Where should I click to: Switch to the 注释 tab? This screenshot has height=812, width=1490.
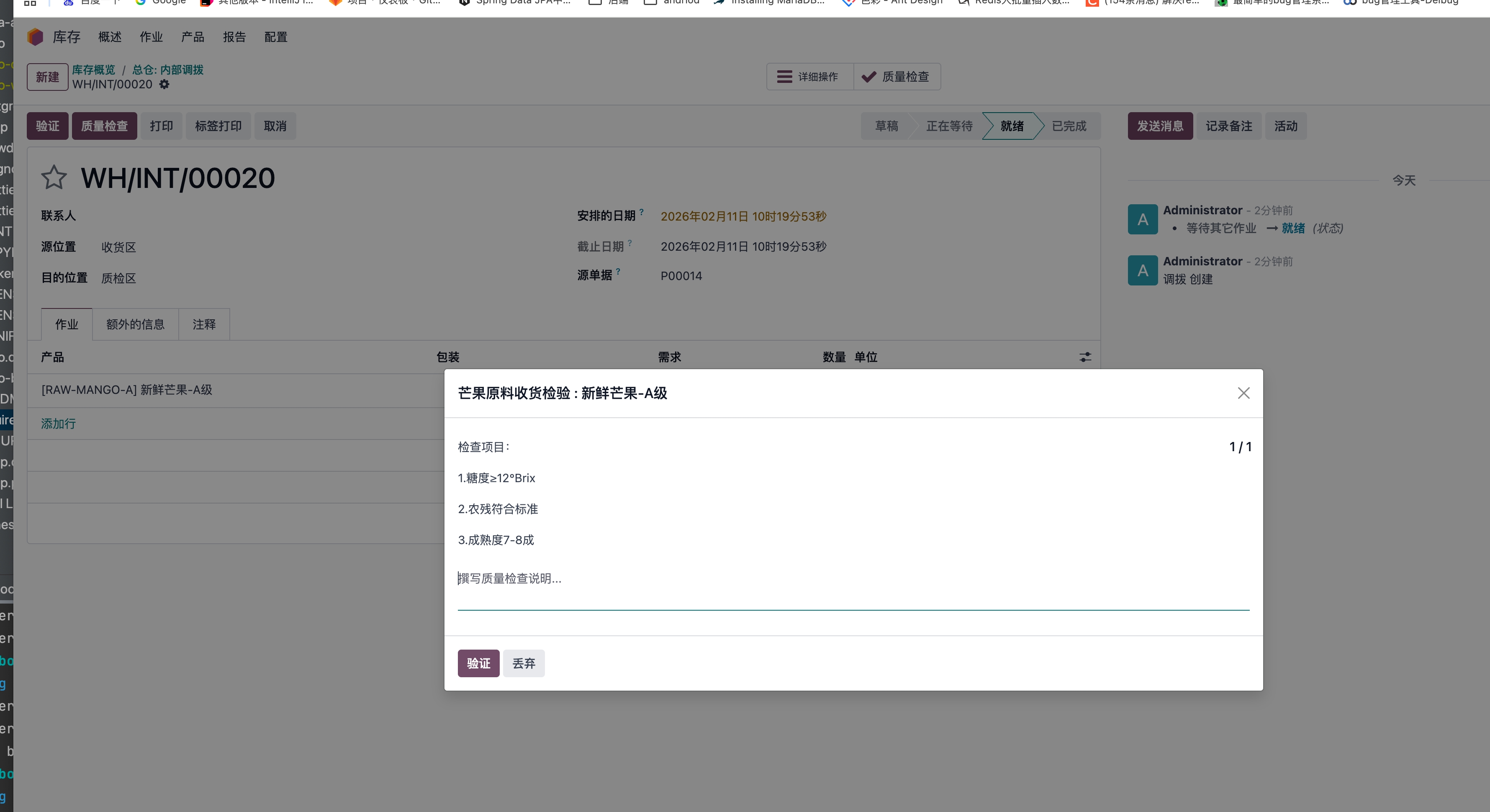(x=204, y=324)
